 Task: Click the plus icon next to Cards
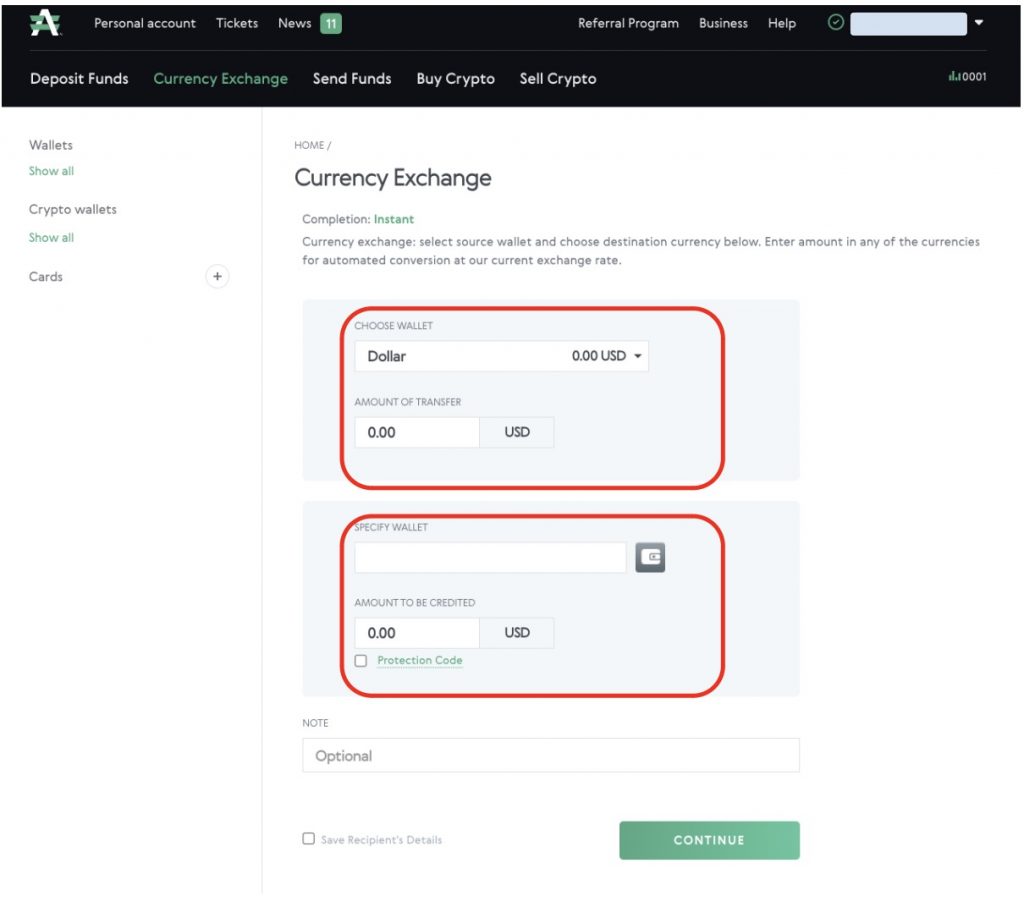pyautogui.click(x=217, y=276)
